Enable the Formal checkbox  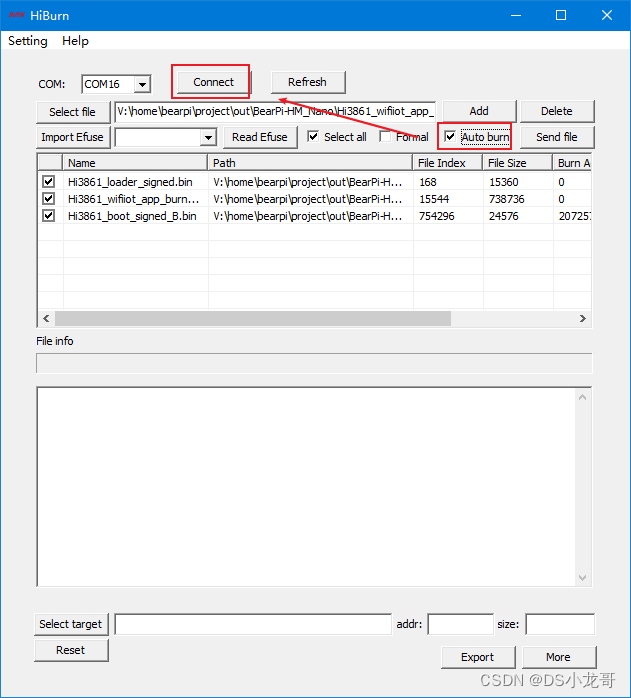[x=385, y=137]
